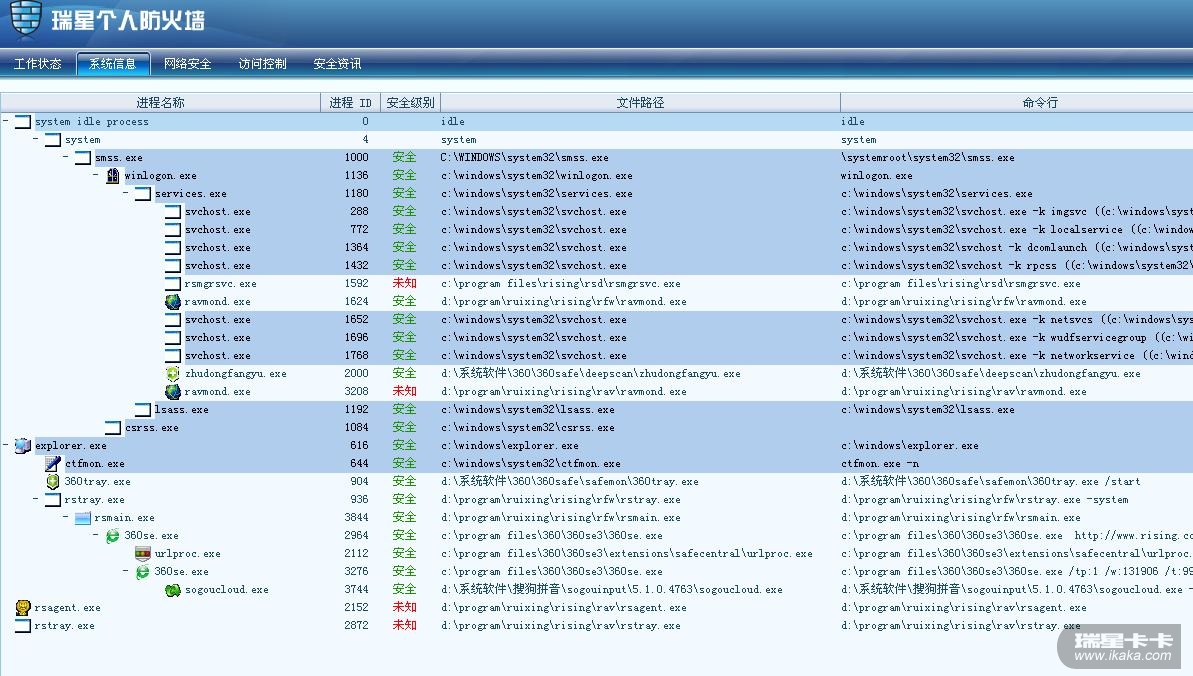Collapse the rstray.exe branch under explorer.exe

[x=36, y=500]
